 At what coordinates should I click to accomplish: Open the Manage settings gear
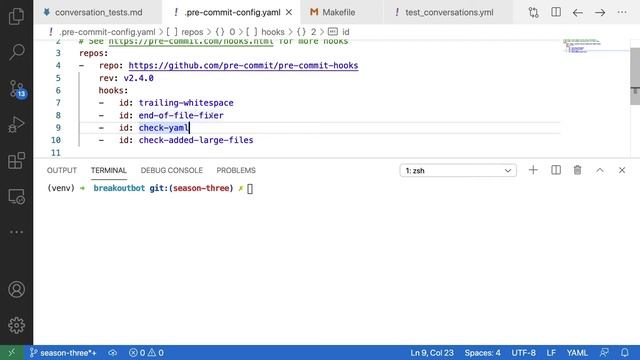point(16,325)
